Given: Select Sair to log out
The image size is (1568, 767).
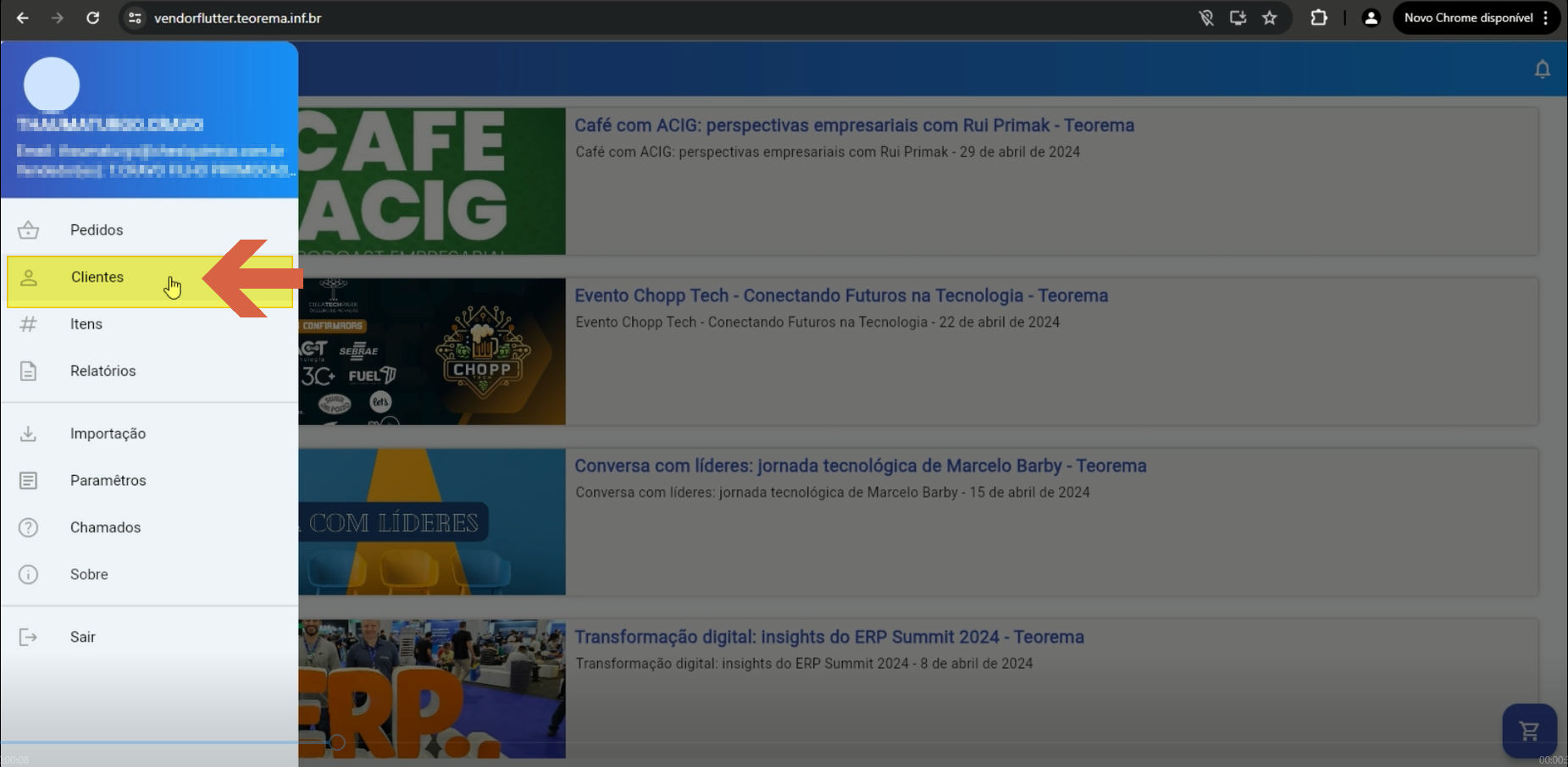Looking at the screenshot, I should (x=150, y=637).
